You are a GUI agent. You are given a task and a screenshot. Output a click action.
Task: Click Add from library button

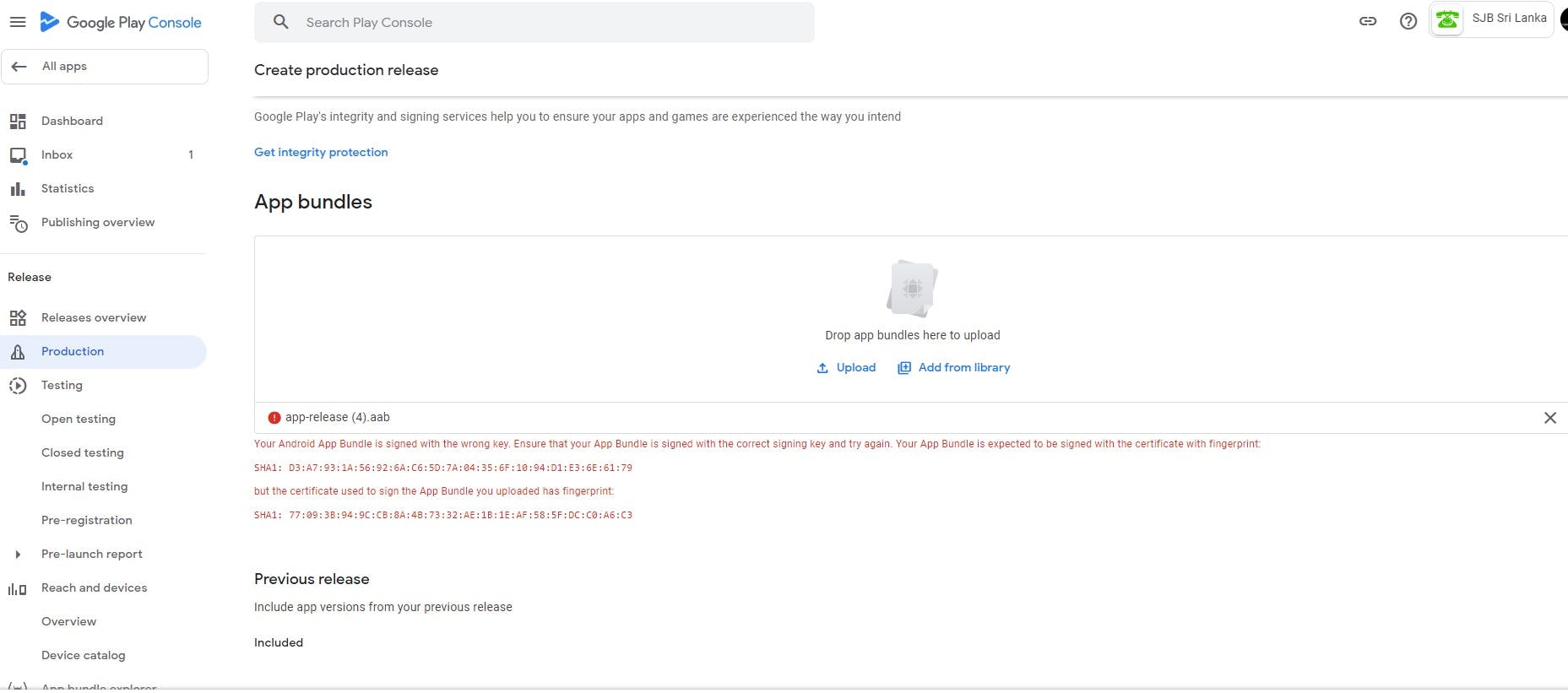click(x=954, y=368)
